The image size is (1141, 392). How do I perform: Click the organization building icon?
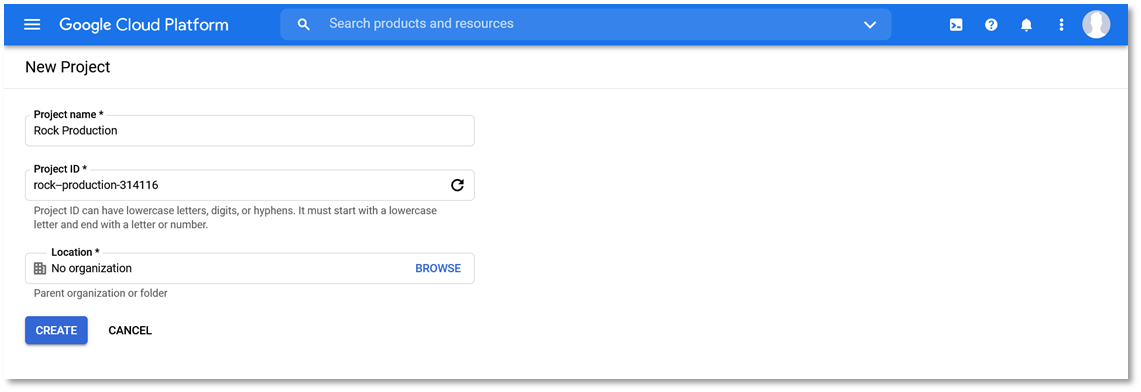click(x=40, y=268)
